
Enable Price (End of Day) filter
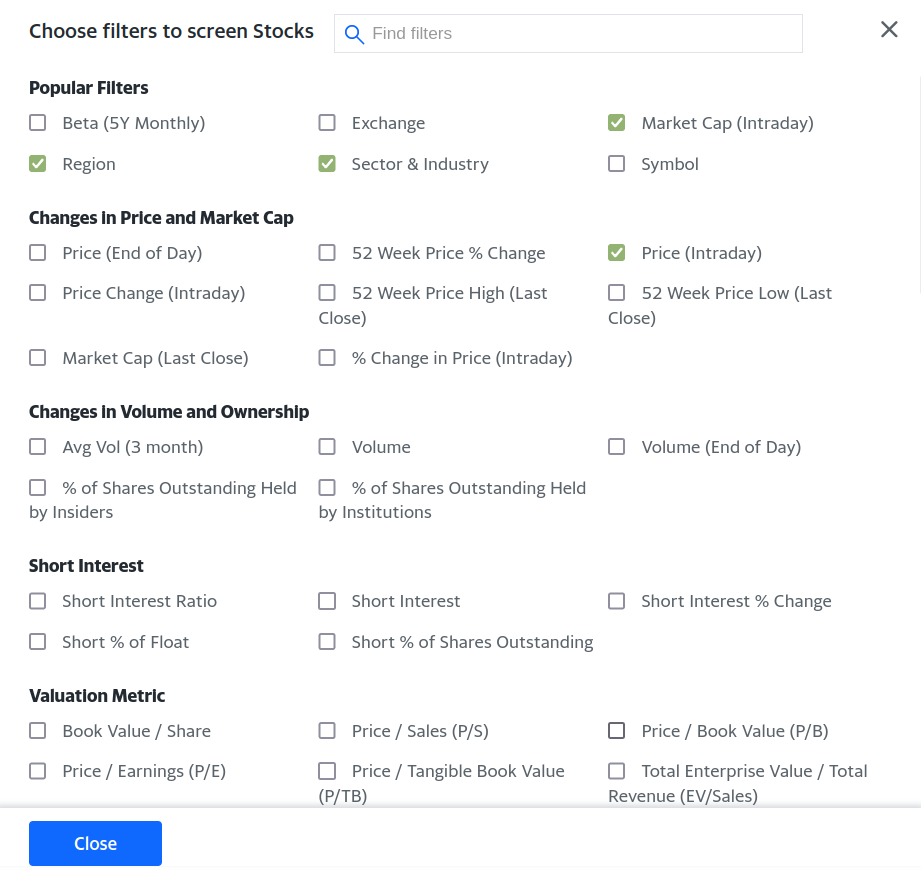[38, 253]
